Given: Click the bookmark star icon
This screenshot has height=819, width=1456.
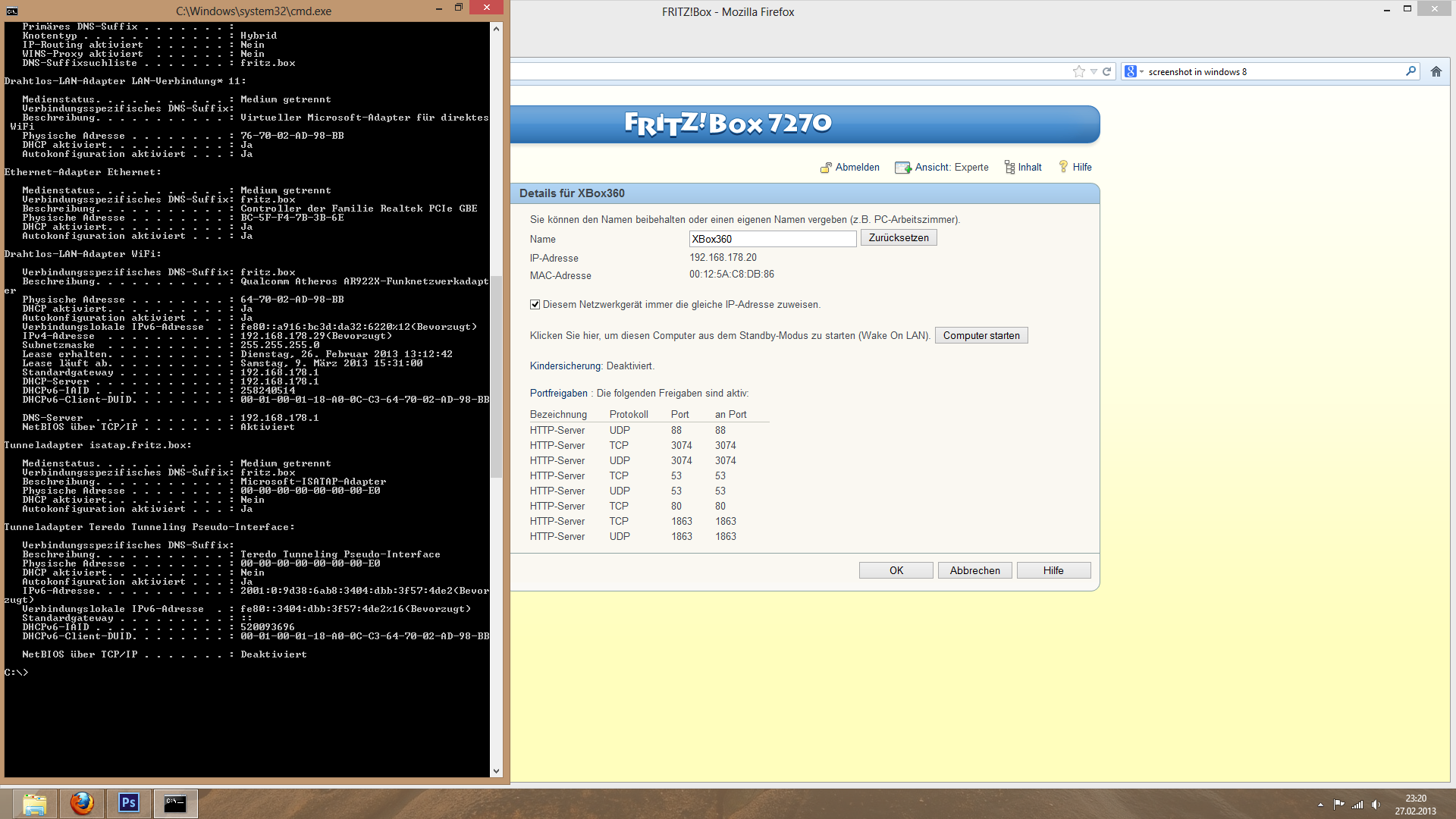Looking at the screenshot, I should (1078, 71).
